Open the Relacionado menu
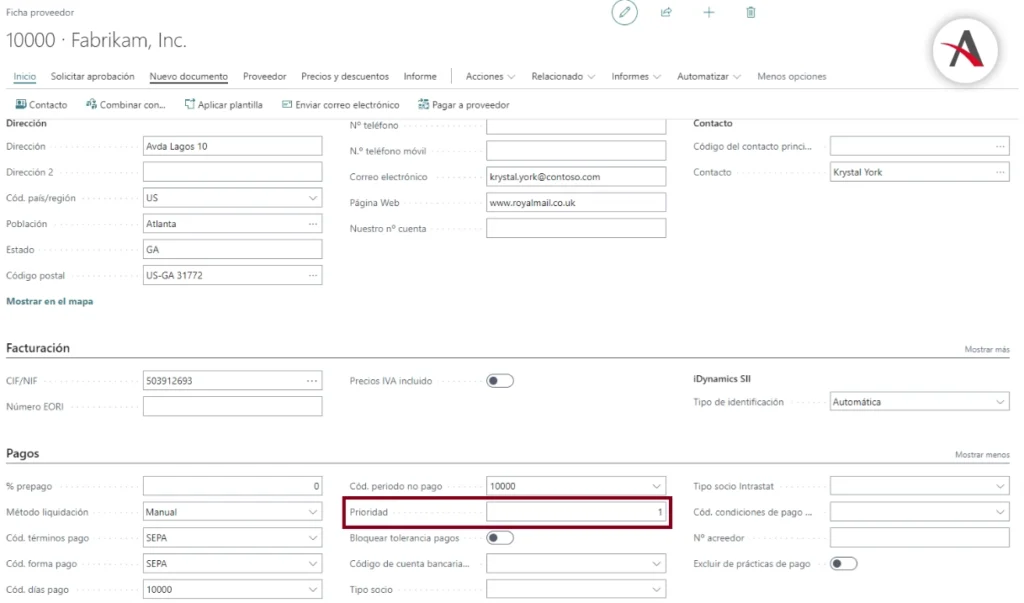Viewport: 1024px width, 603px height. pyautogui.click(x=562, y=77)
